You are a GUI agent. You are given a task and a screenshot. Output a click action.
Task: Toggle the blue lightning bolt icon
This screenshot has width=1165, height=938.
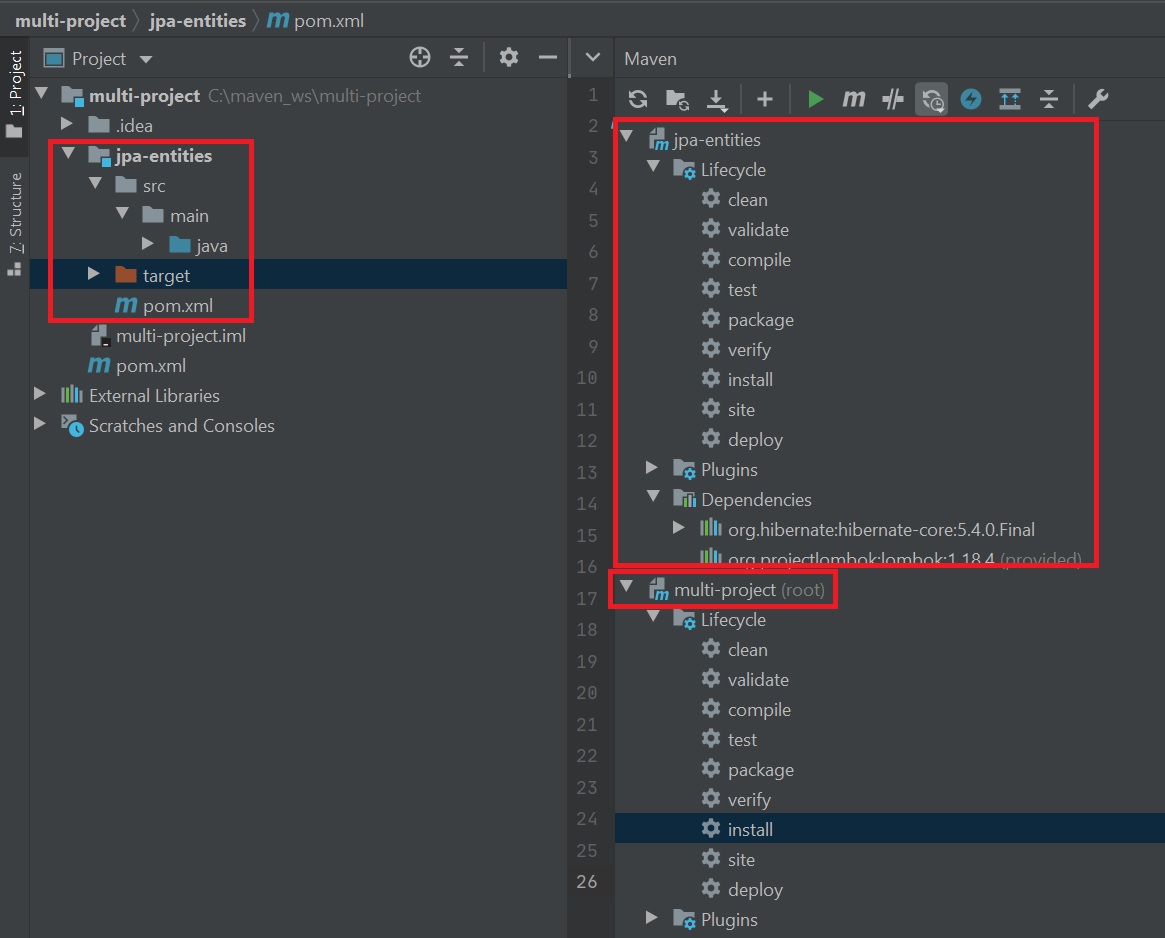click(x=970, y=99)
